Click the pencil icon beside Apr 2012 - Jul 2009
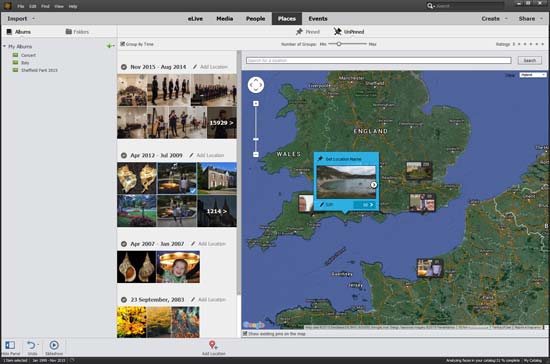 191,155
